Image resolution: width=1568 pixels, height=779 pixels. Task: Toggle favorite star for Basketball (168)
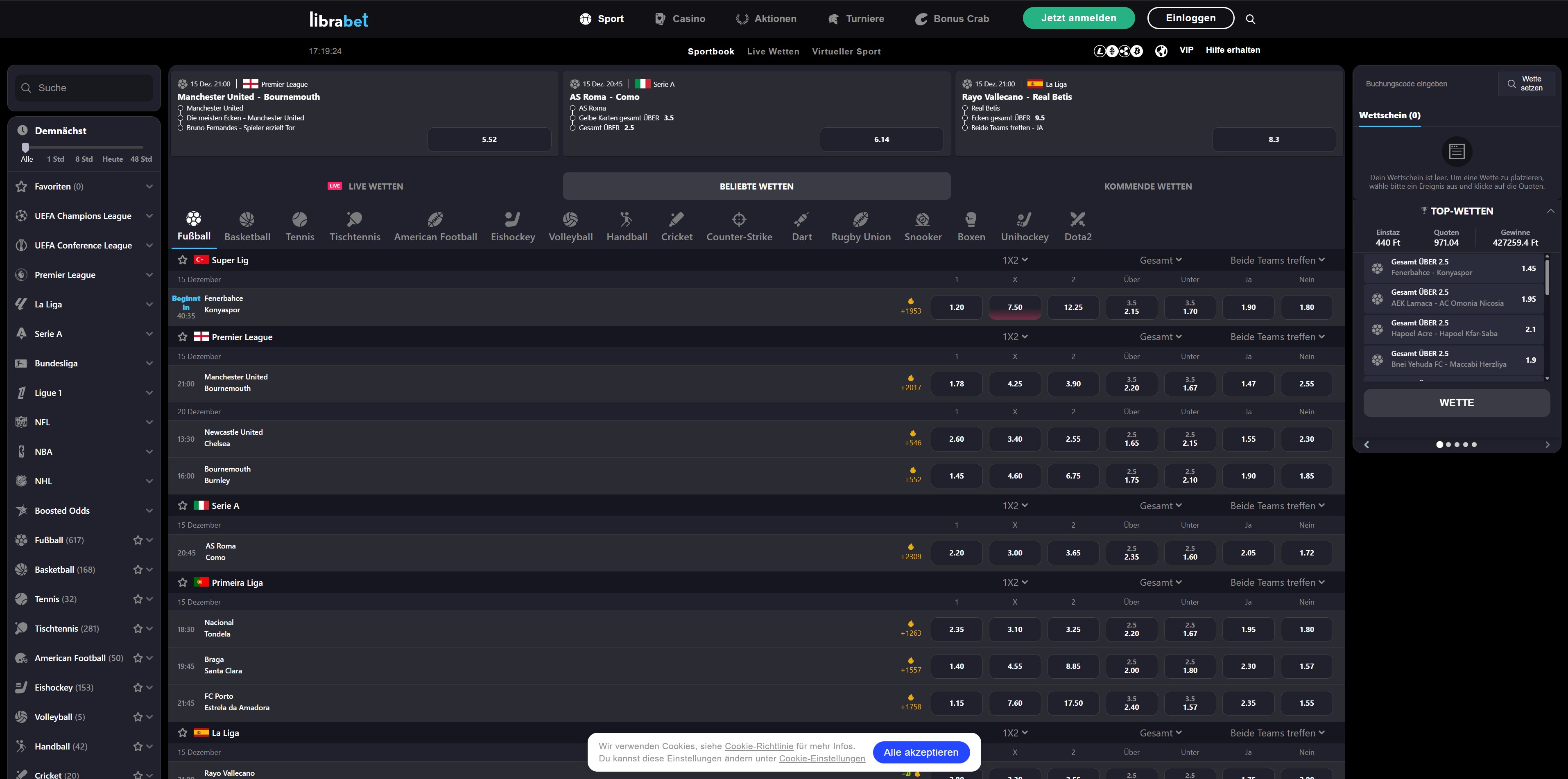tap(138, 570)
